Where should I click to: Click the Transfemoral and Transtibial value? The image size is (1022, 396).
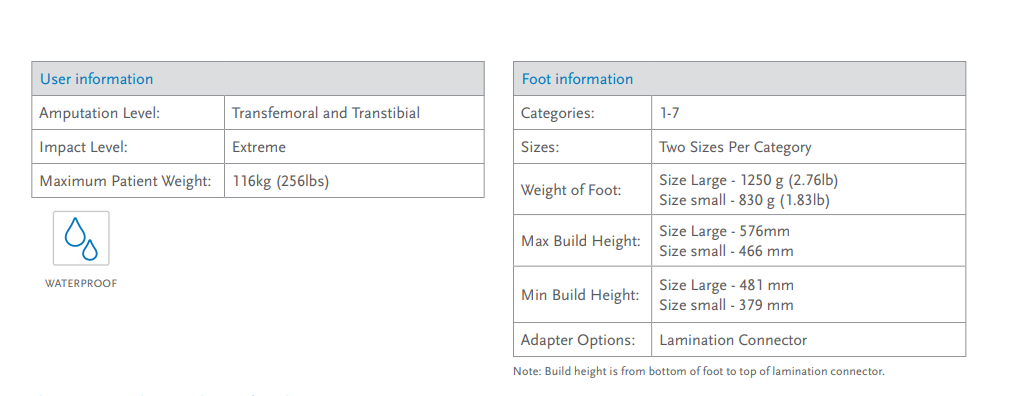click(326, 113)
